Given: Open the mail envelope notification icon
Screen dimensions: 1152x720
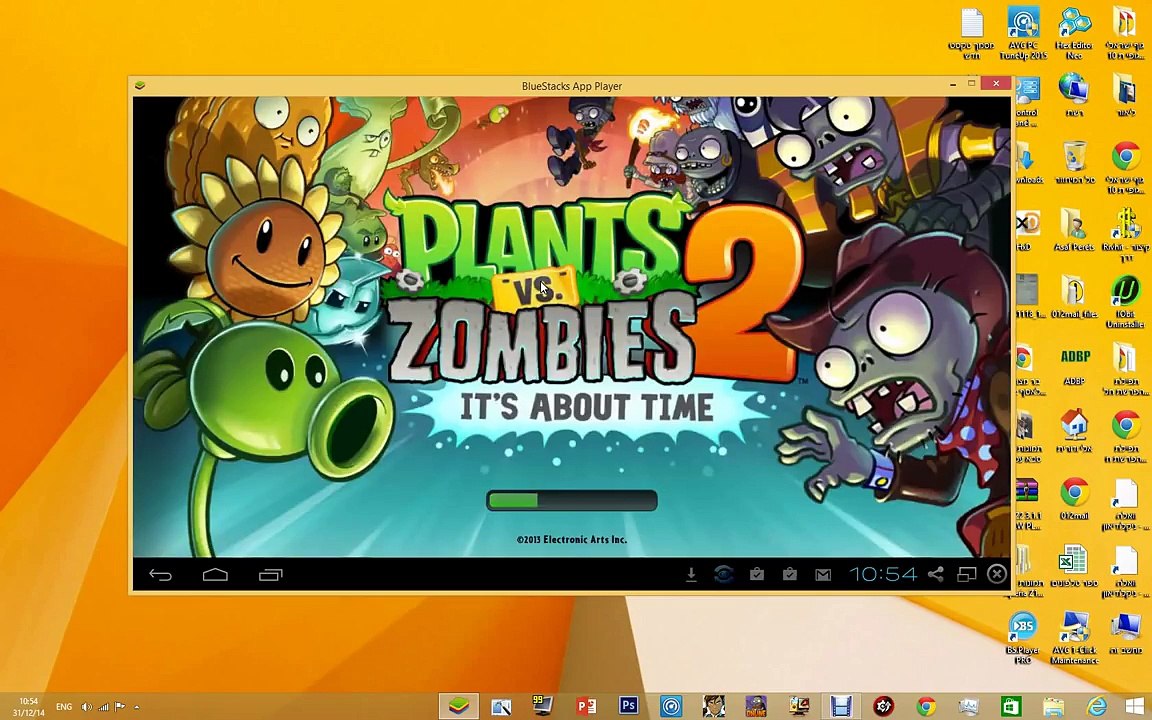Looking at the screenshot, I should pyautogui.click(x=823, y=575).
